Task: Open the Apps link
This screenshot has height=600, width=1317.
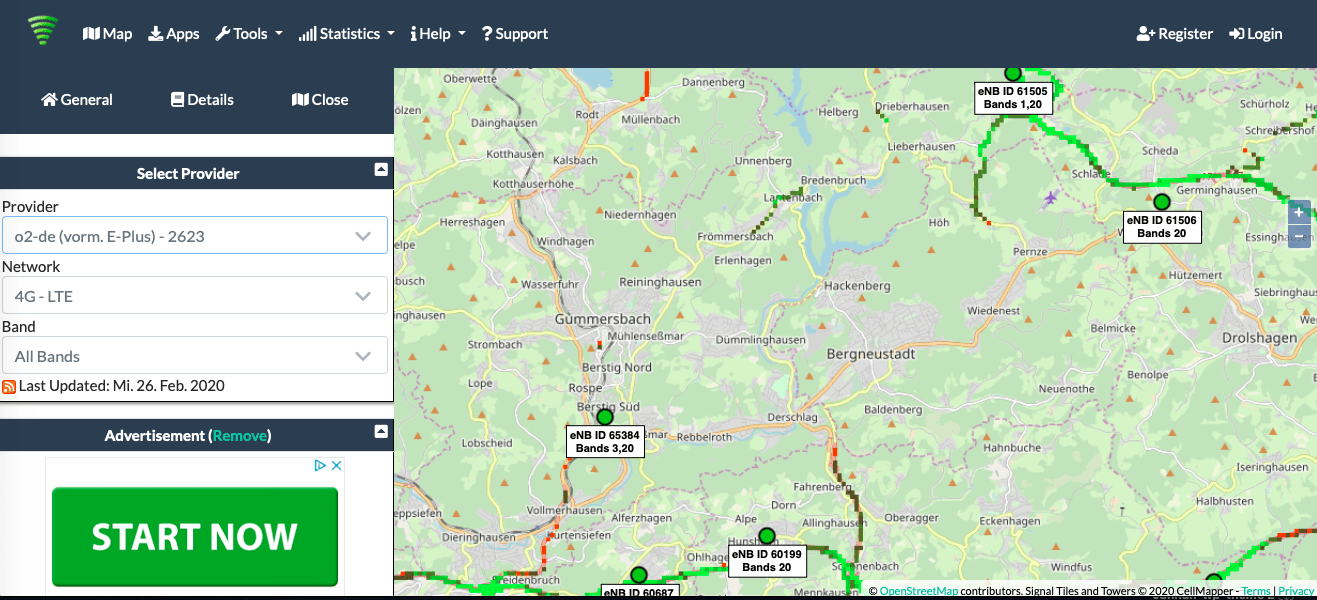Action: click(x=174, y=34)
